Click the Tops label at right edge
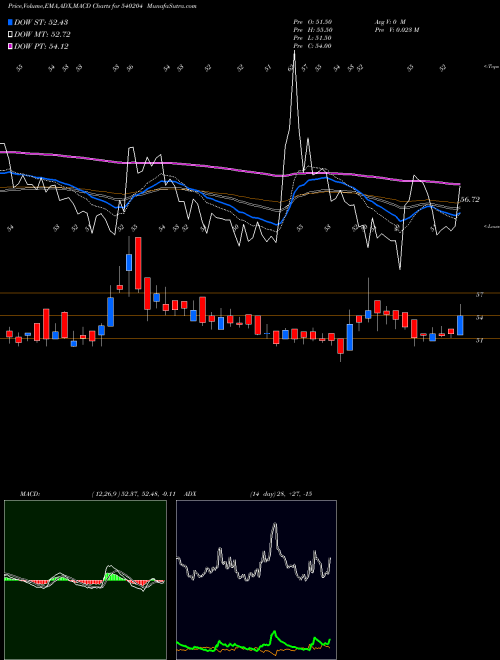The width and height of the screenshot is (500, 660). tap(492, 67)
